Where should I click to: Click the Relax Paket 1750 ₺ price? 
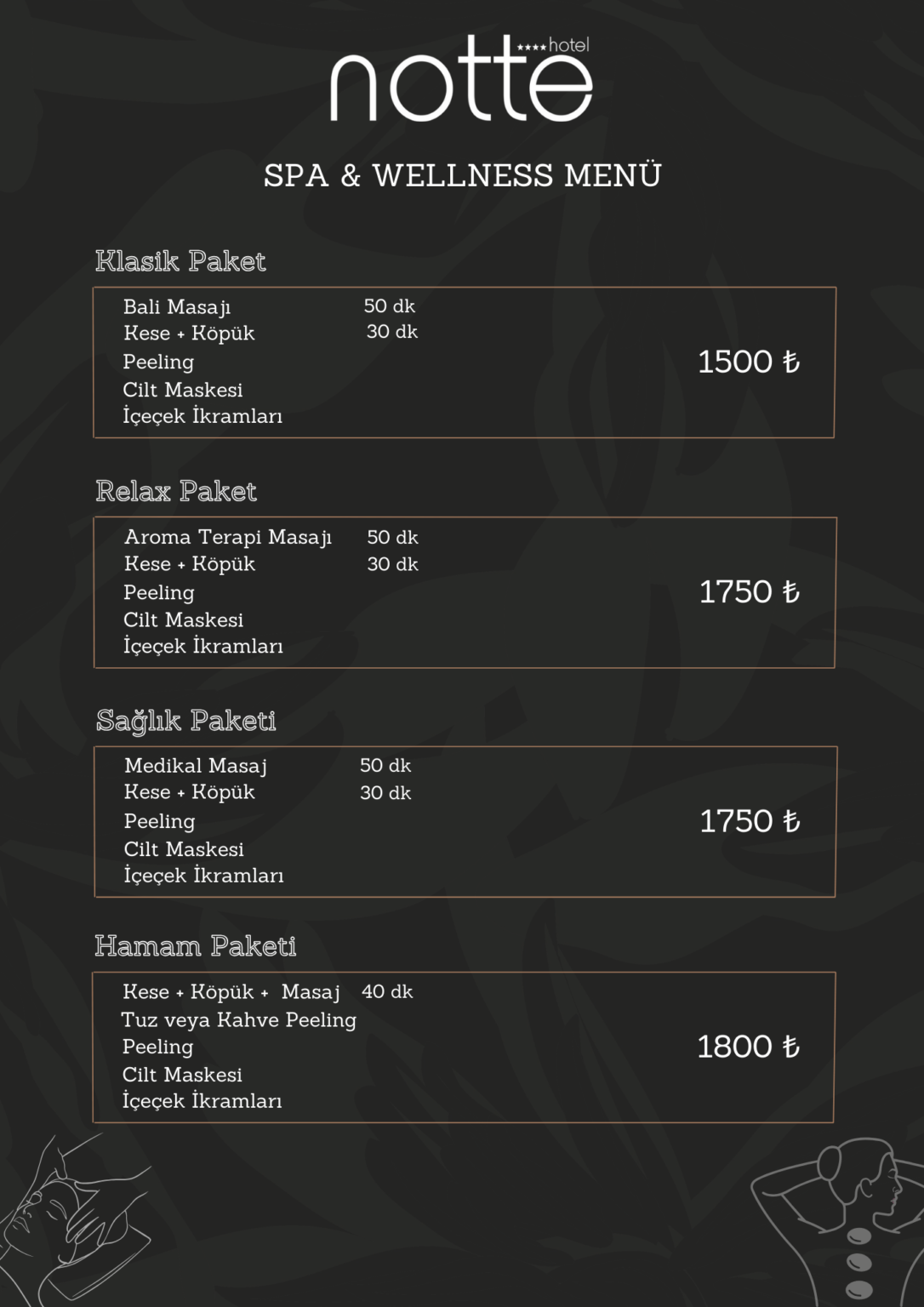pos(750,591)
